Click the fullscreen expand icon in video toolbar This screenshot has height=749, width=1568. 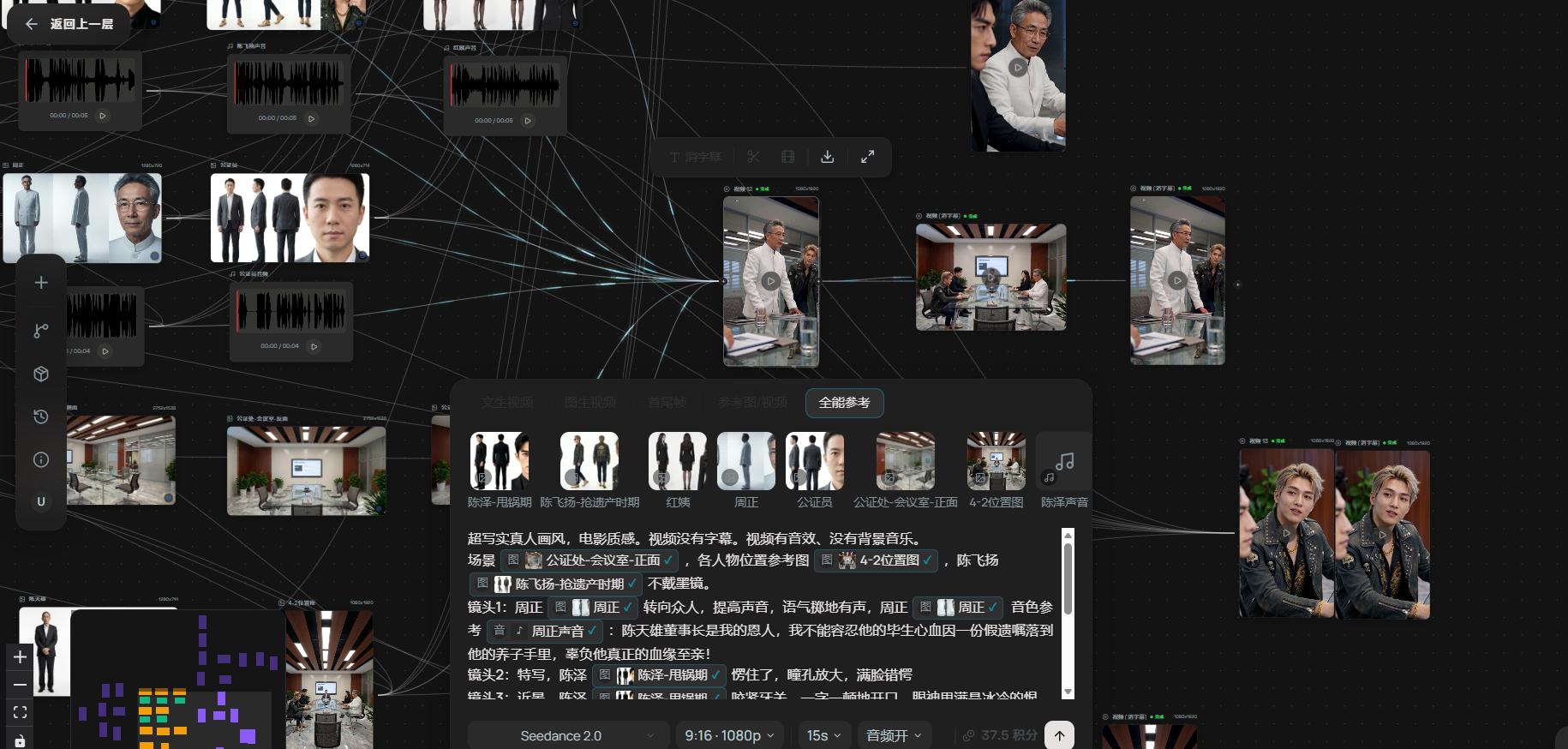pos(868,157)
